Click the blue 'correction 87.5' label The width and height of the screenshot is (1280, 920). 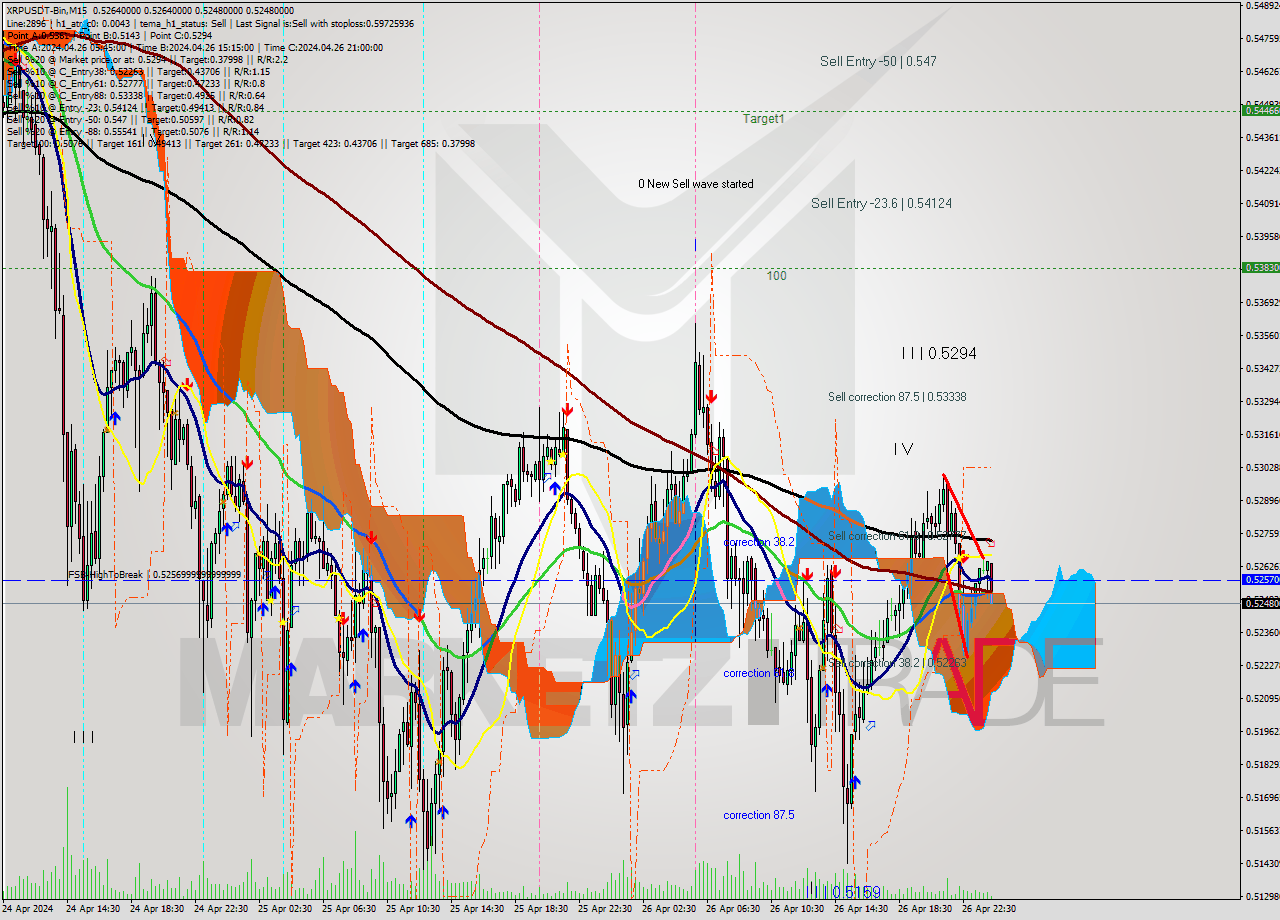[x=759, y=815]
